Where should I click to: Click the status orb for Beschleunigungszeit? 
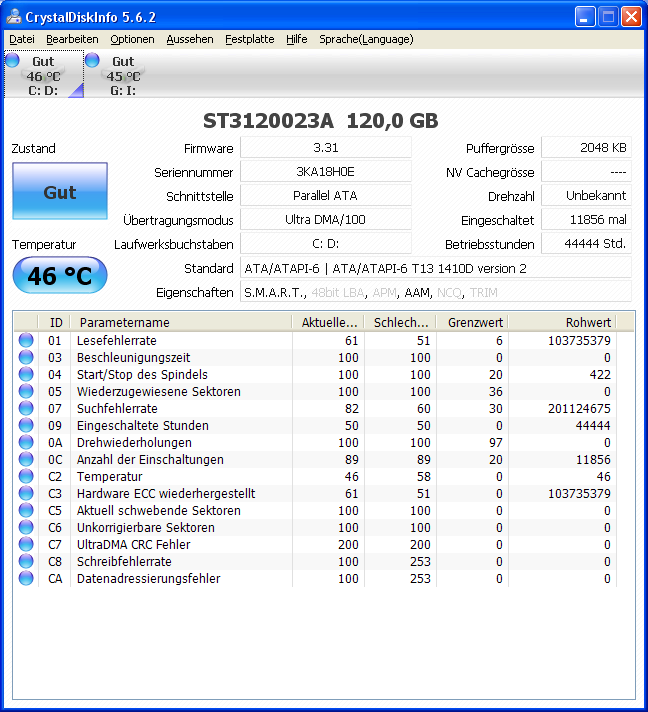(x=26, y=357)
